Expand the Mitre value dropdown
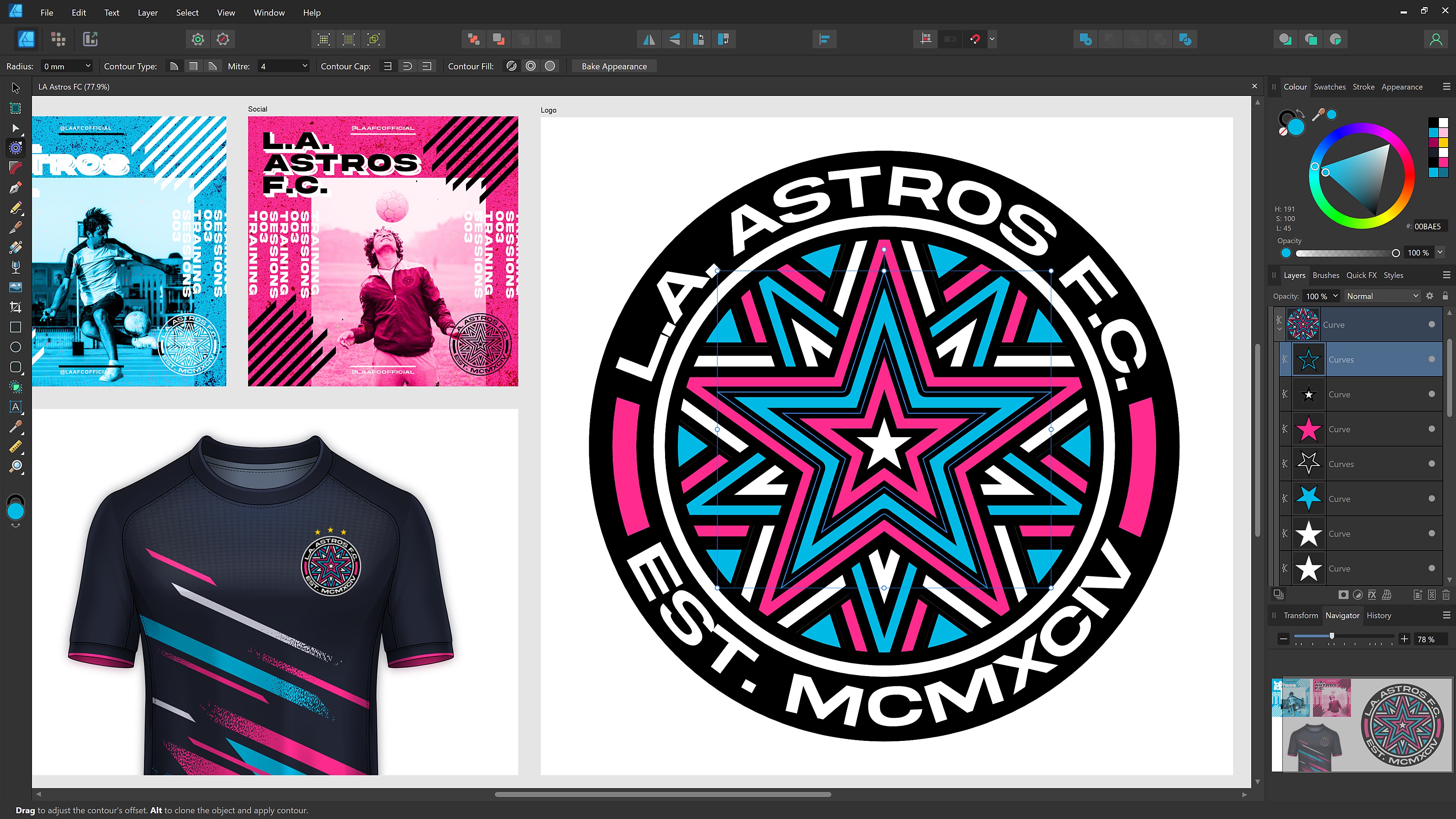 coord(304,66)
